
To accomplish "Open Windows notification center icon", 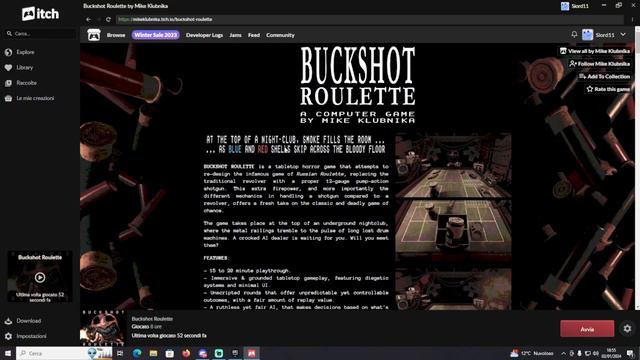I will (631, 353).
